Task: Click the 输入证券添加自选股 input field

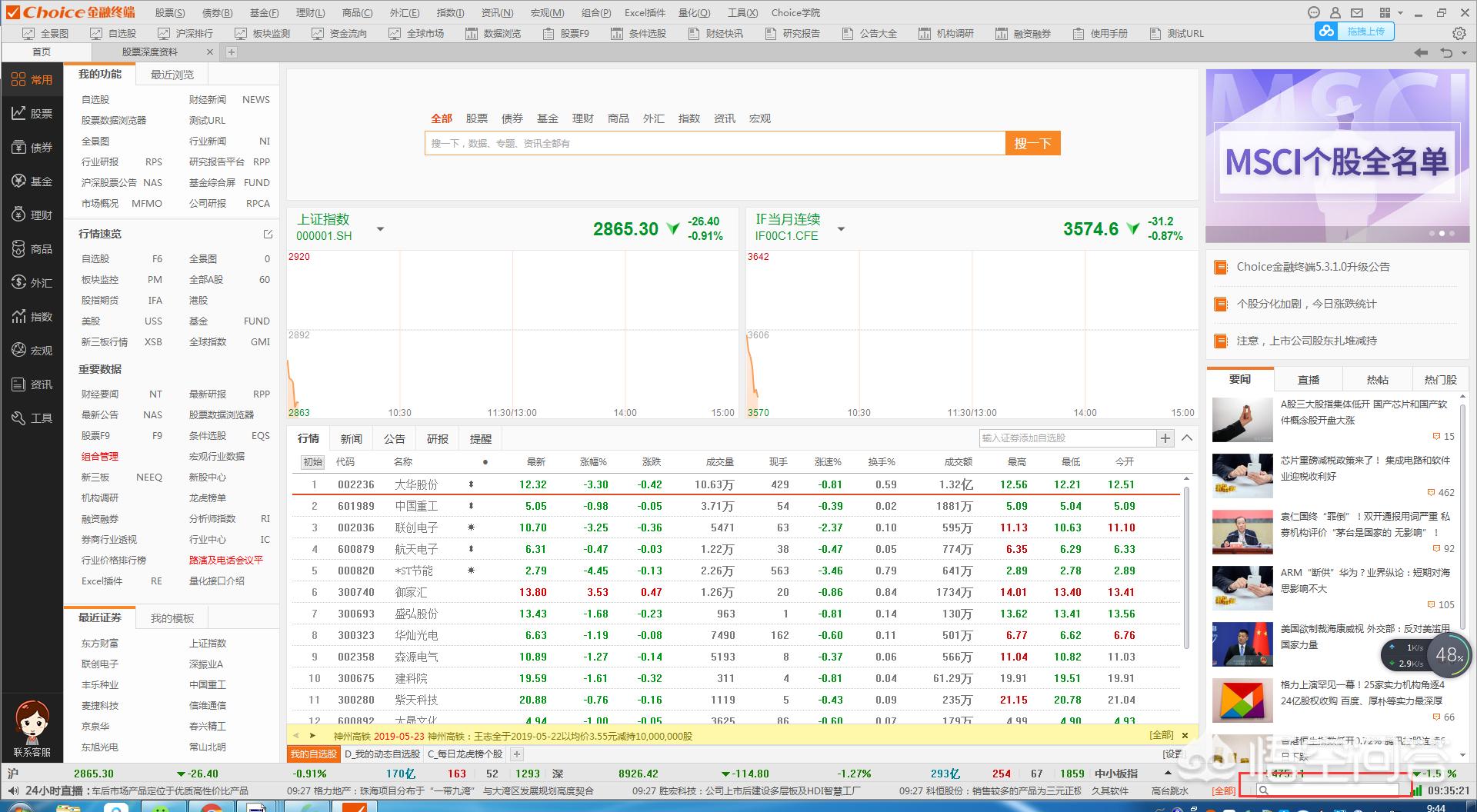Action: point(1068,438)
